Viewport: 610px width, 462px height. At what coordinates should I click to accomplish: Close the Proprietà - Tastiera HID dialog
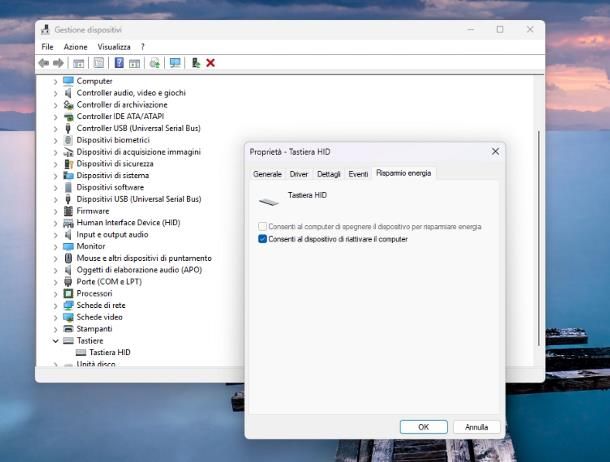click(x=495, y=151)
